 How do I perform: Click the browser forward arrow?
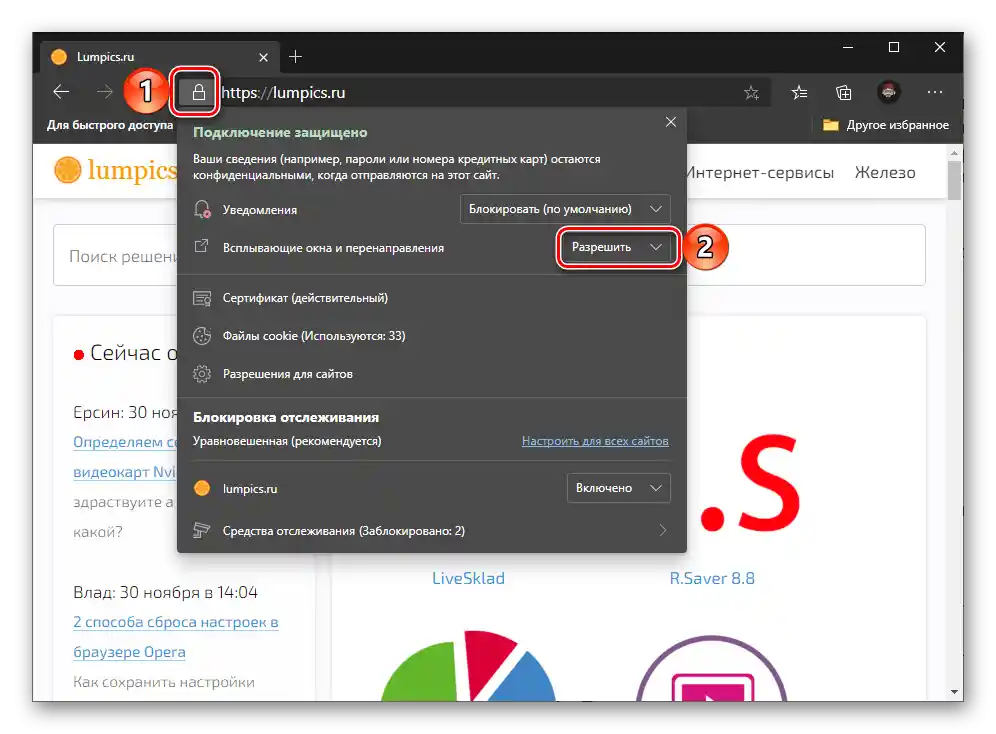coord(104,92)
